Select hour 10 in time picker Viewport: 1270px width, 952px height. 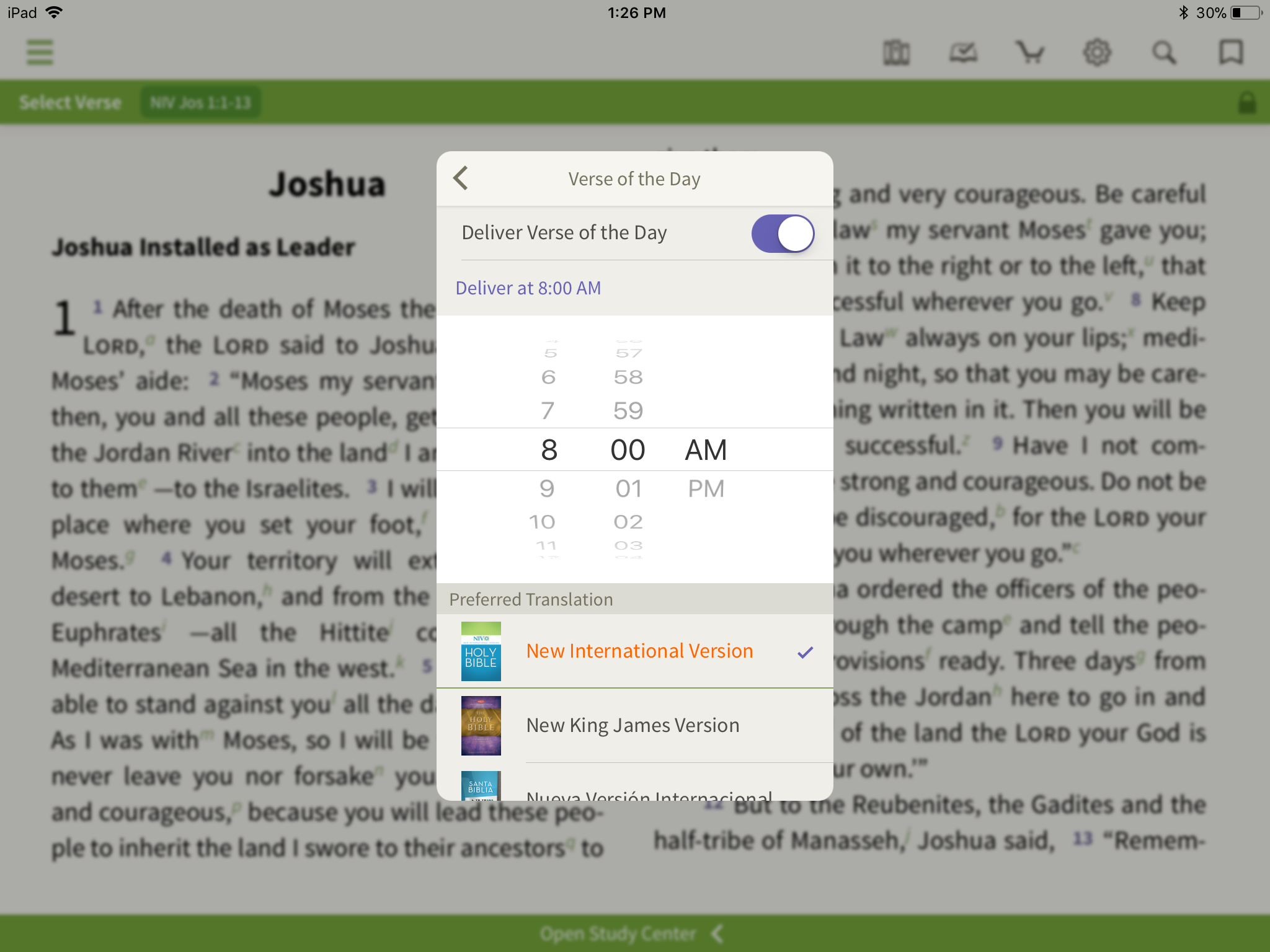point(543,522)
